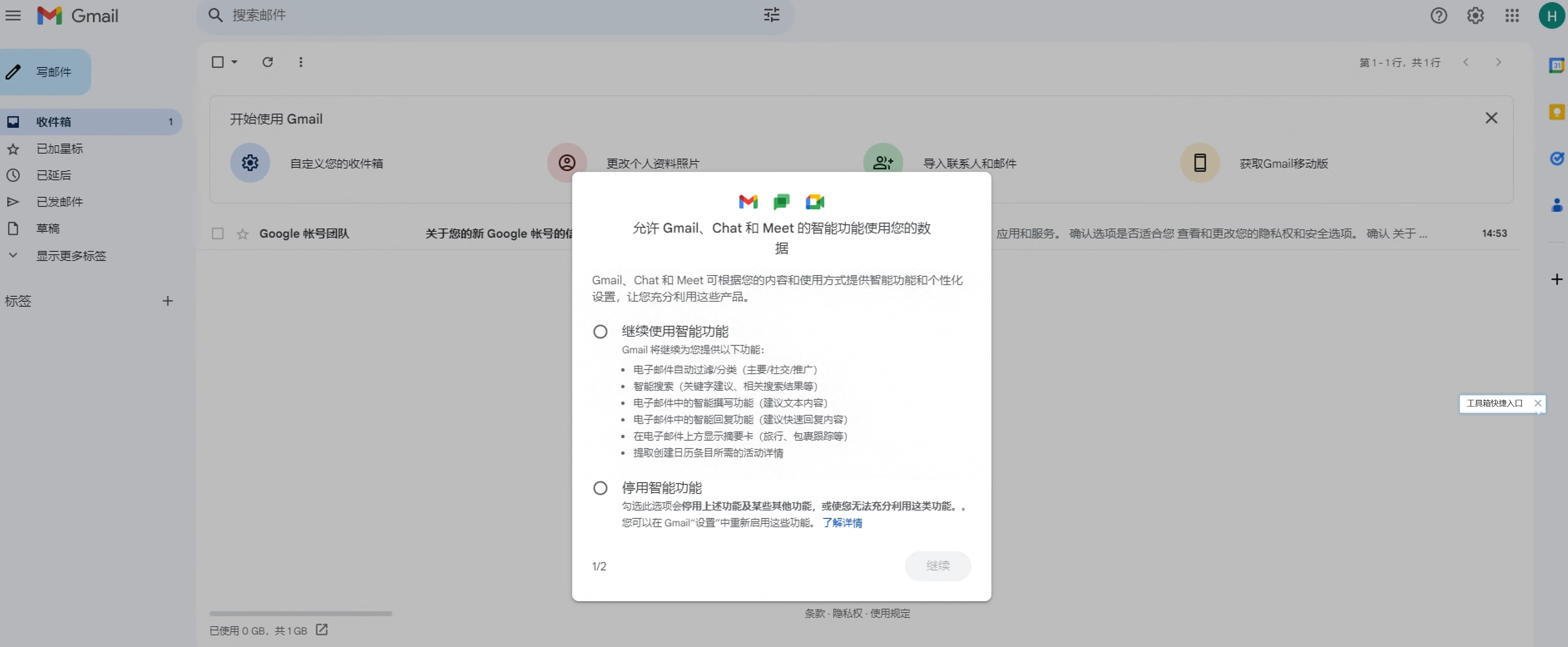This screenshot has height=647, width=1568.
Task: Expand 显示更多标签 in sidebar
Action: pyautogui.click(x=71, y=256)
